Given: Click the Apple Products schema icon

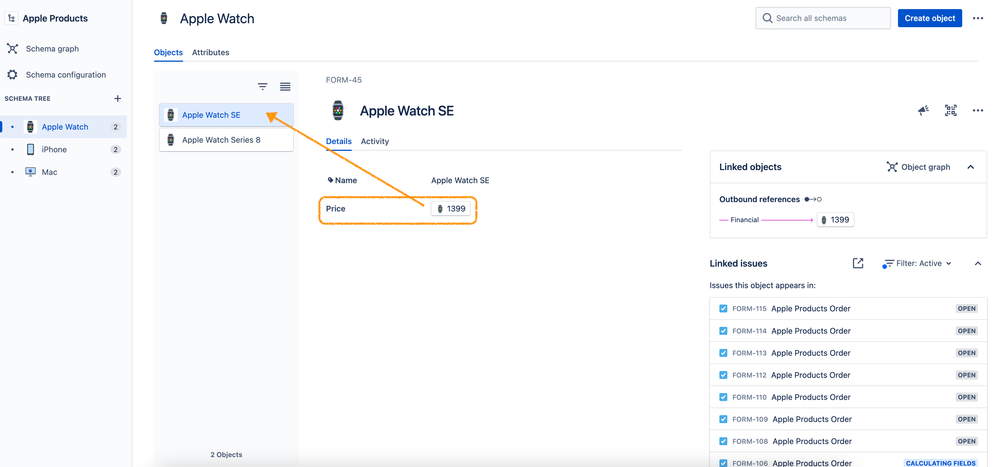Looking at the screenshot, I should [11, 18].
